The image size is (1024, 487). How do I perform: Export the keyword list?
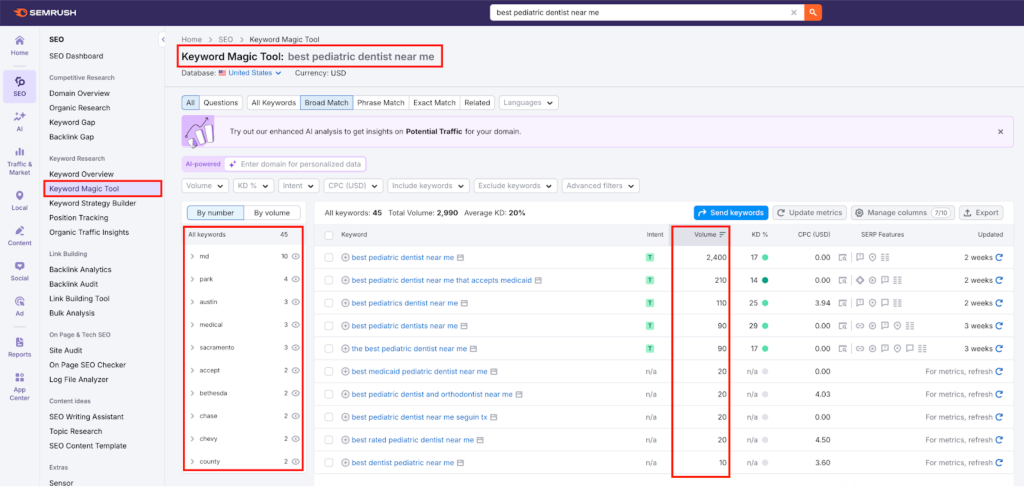[981, 212]
